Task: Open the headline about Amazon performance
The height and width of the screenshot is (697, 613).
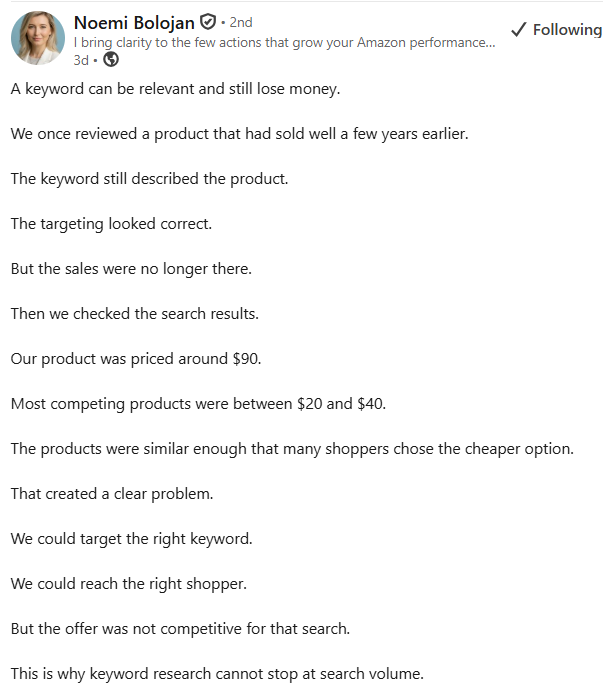Action: pos(284,42)
